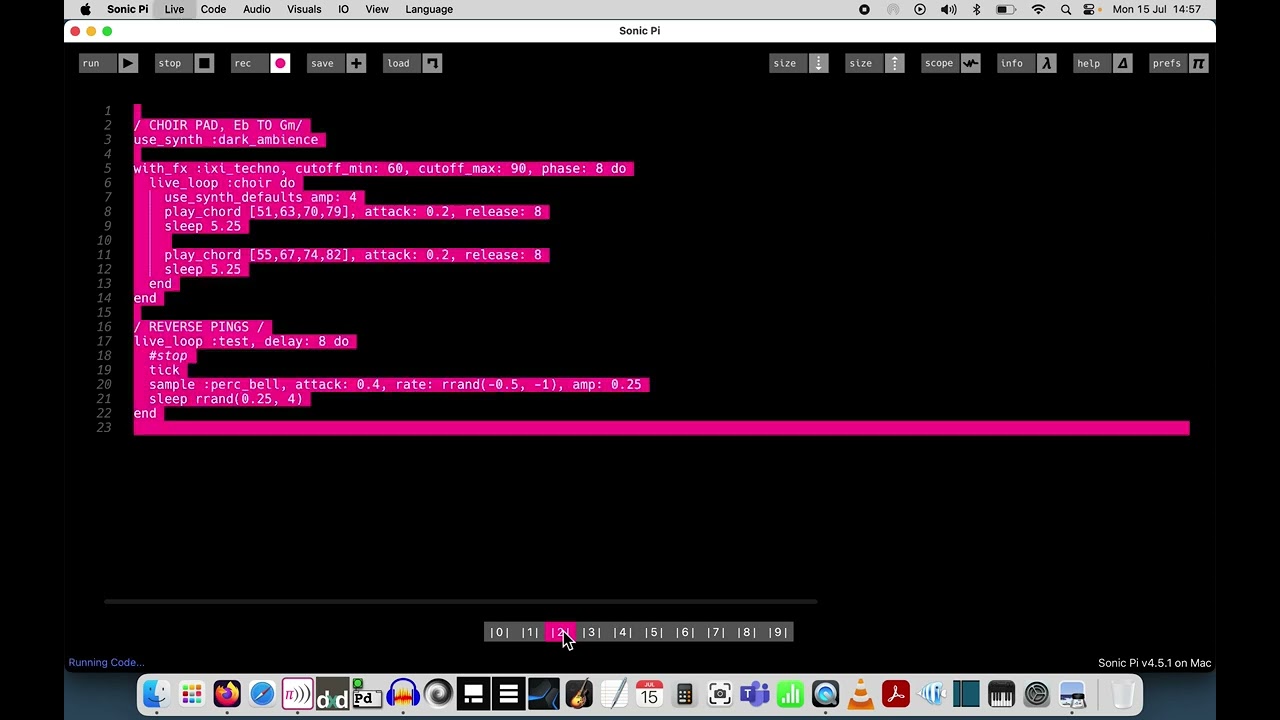Click the 'Sonic Pi v4.5.1 on Mac' version text
The width and height of the screenshot is (1280, 720).
[x=1154, y=663]
